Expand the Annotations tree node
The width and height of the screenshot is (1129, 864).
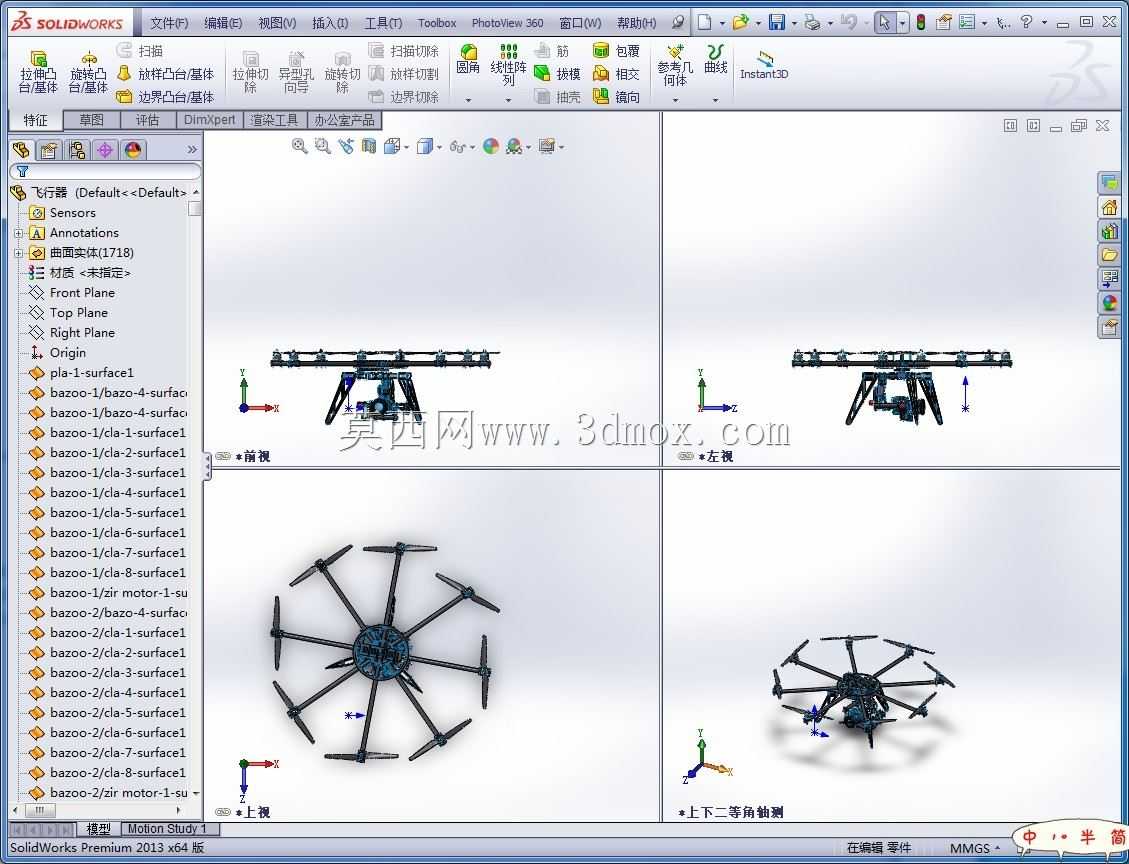click(19, 233)
